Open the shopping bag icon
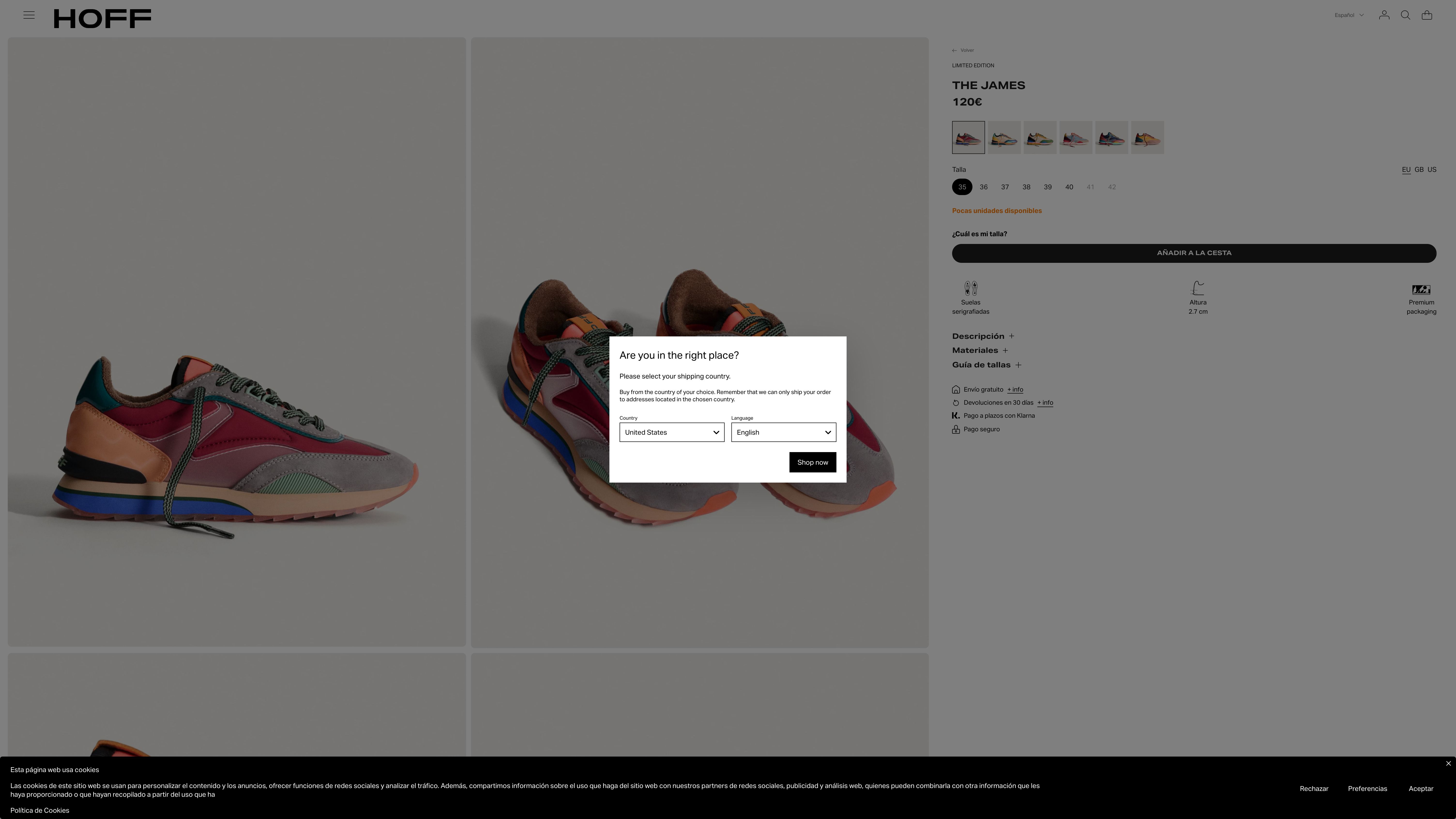The width and height of the screenshot is (1456, 819). tap(1427, 15)
